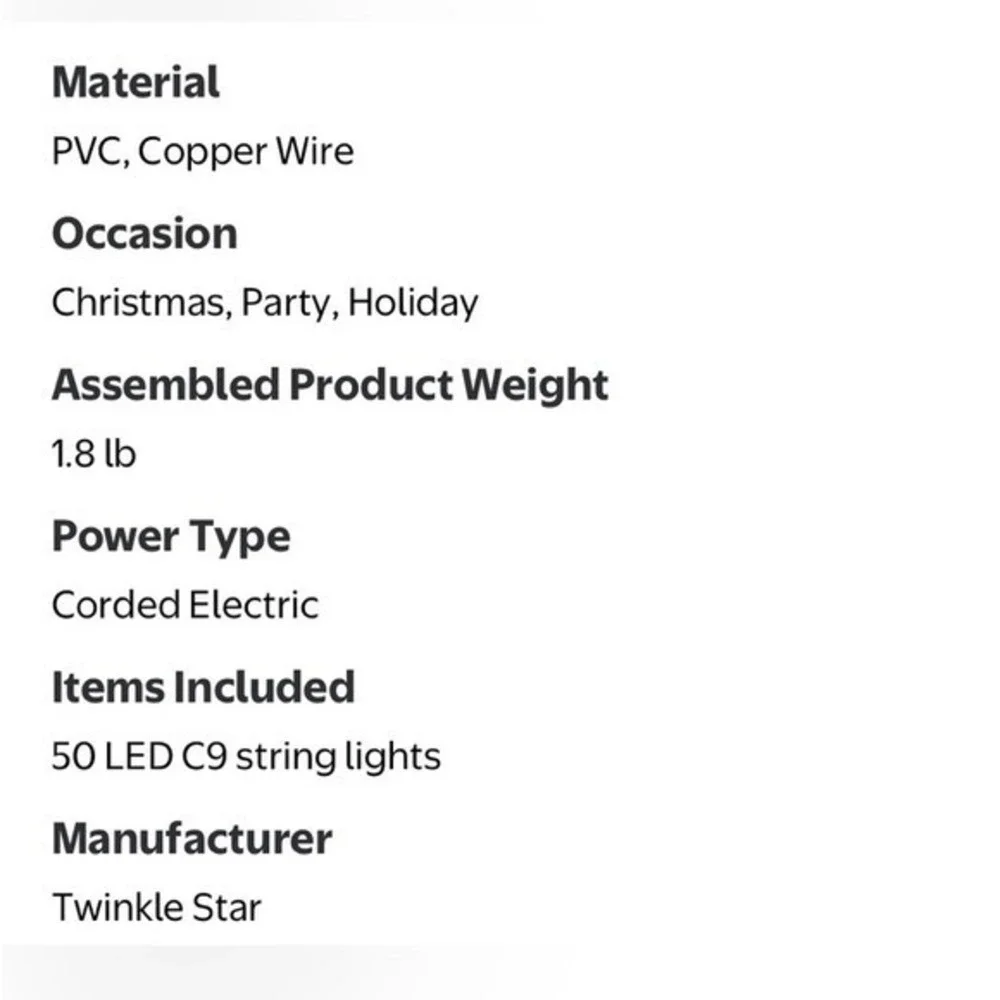Select the Christmas, Party, Holiday value

tap(265, 304)
